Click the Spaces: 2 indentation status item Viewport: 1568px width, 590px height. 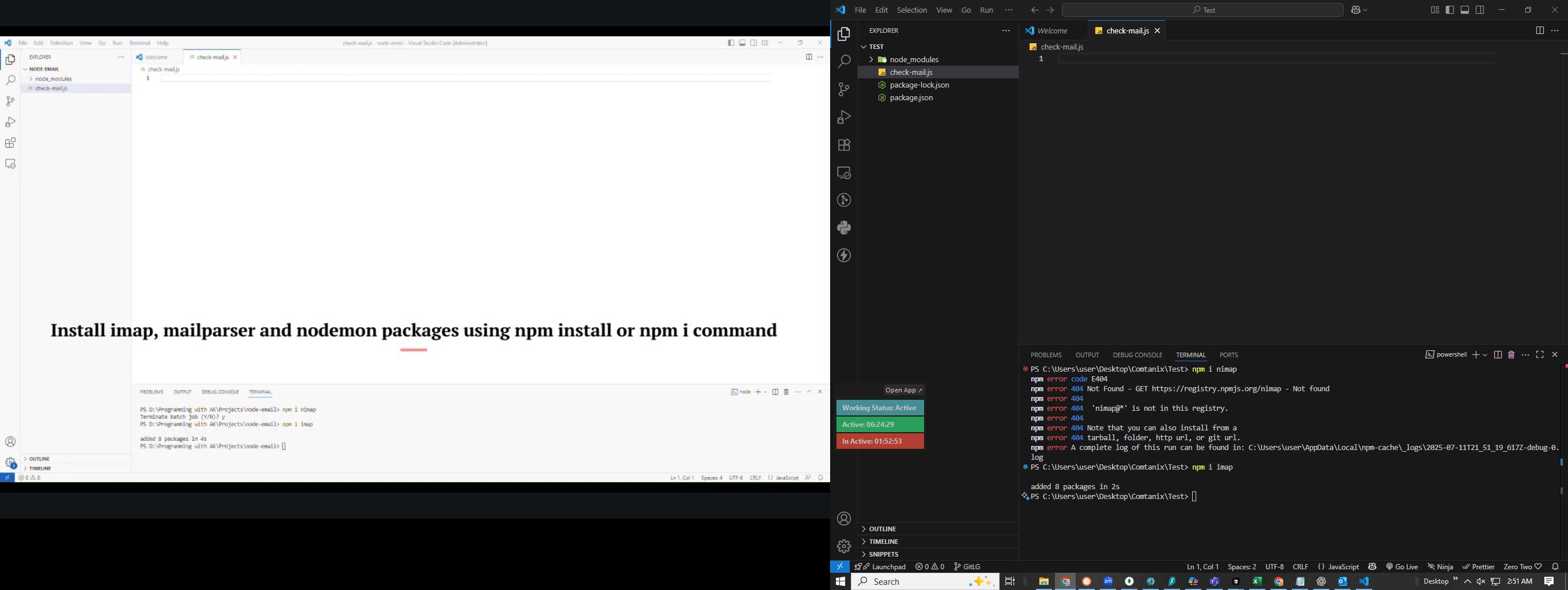coord(1242,566)
